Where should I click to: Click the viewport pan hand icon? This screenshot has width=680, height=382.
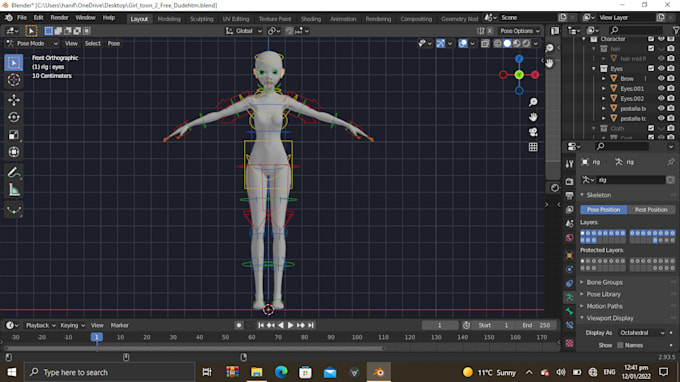(533, 117)
